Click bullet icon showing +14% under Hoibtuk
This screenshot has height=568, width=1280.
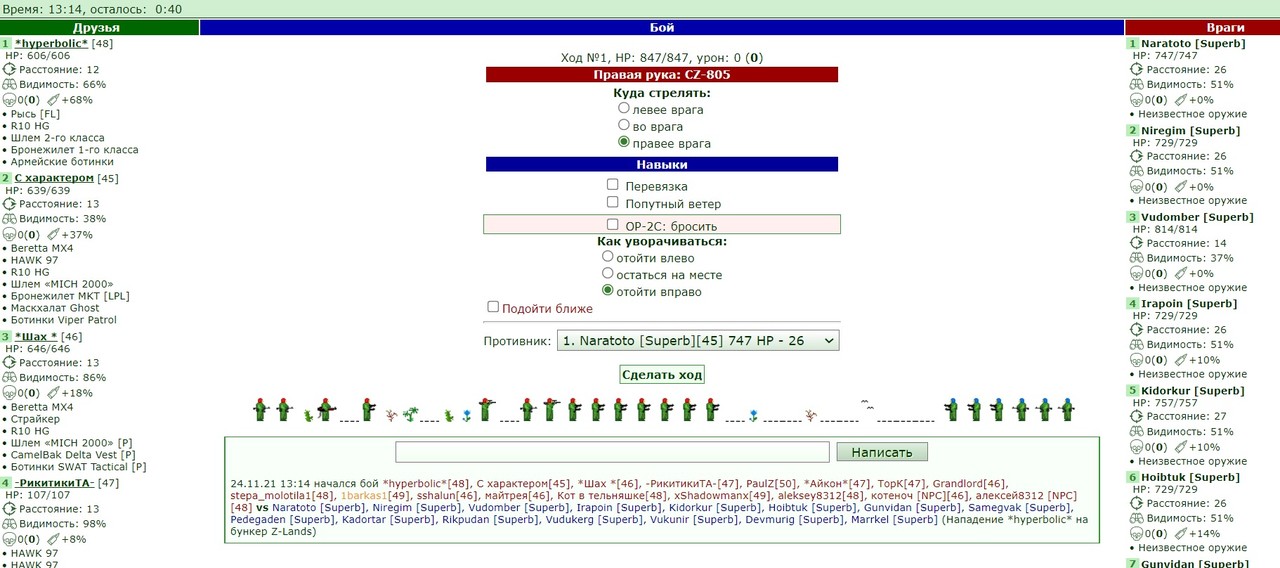coord(1180,534)
